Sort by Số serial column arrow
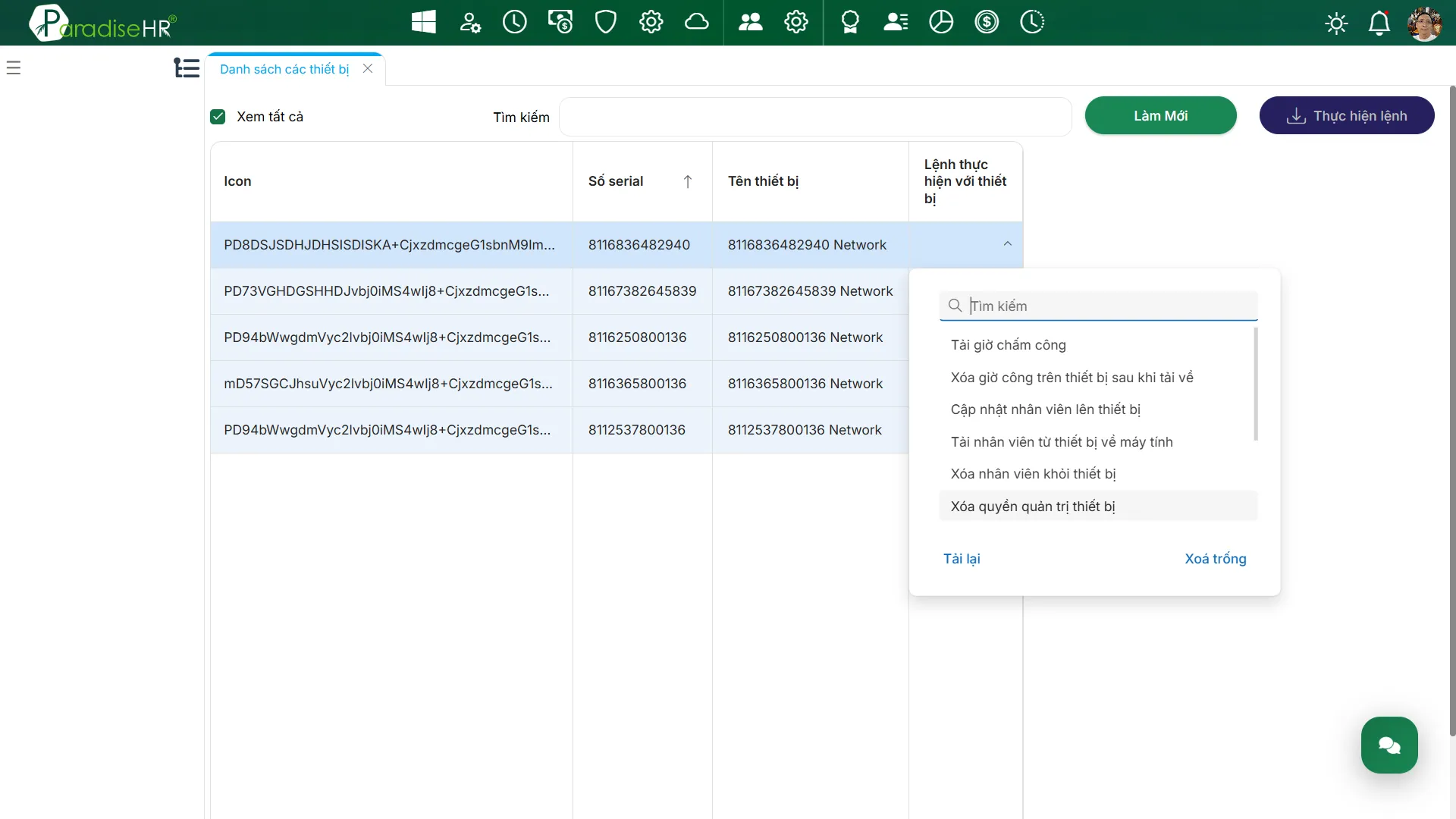1456x819 pixels. pyautogui.click(x=688, y=181)
